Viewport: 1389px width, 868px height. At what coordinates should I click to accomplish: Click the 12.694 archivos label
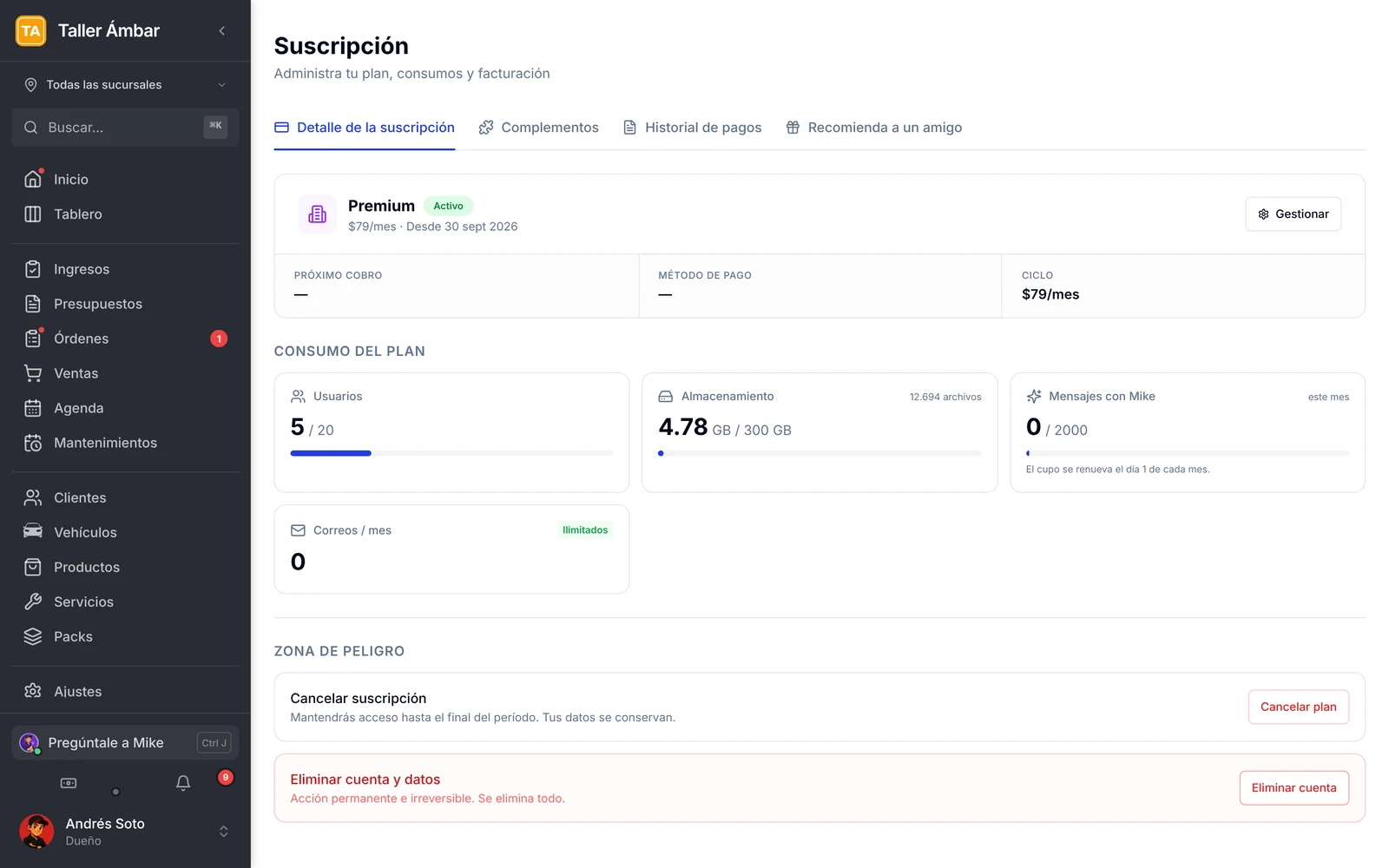coord(945,397)
